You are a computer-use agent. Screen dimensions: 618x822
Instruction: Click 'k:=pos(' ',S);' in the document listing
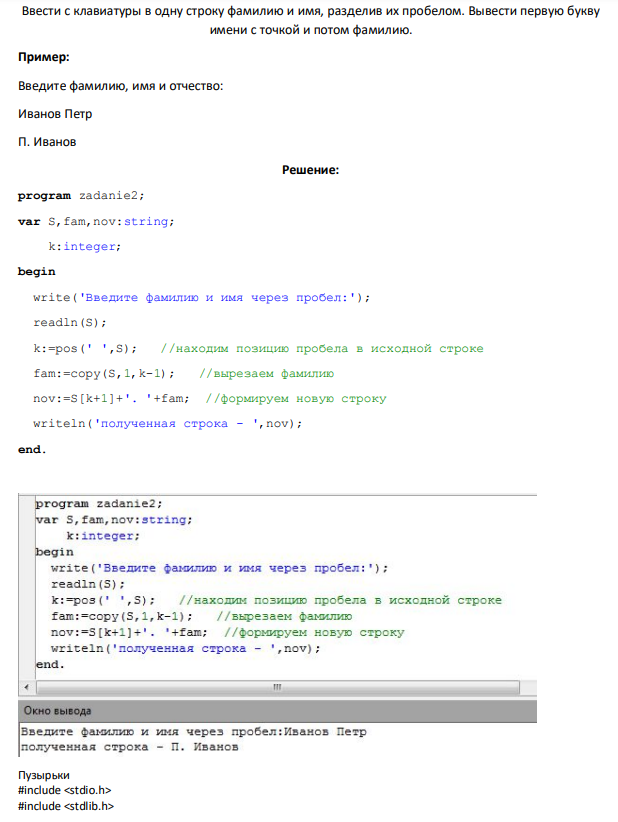point(85,349)
